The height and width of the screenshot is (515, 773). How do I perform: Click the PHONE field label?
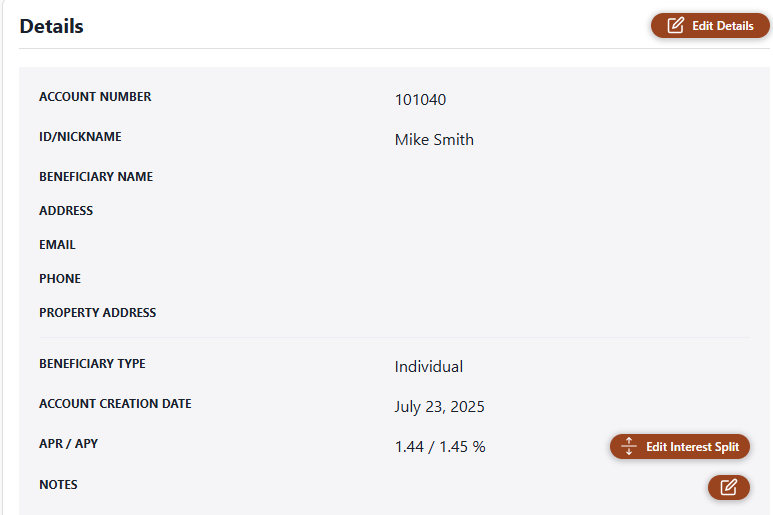(x=60, y=278)
